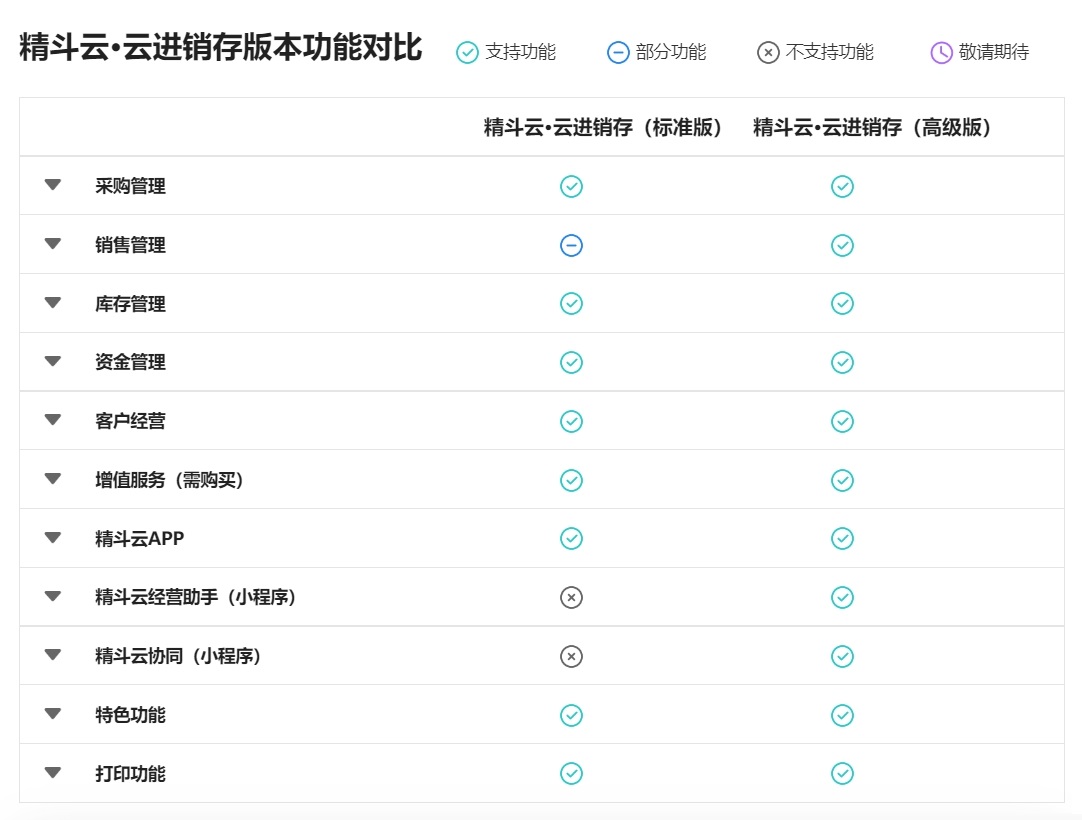Click the 部分功能 legend minus icon
The height and width of the screenshot is (820, 1082).
pos(618,52)
